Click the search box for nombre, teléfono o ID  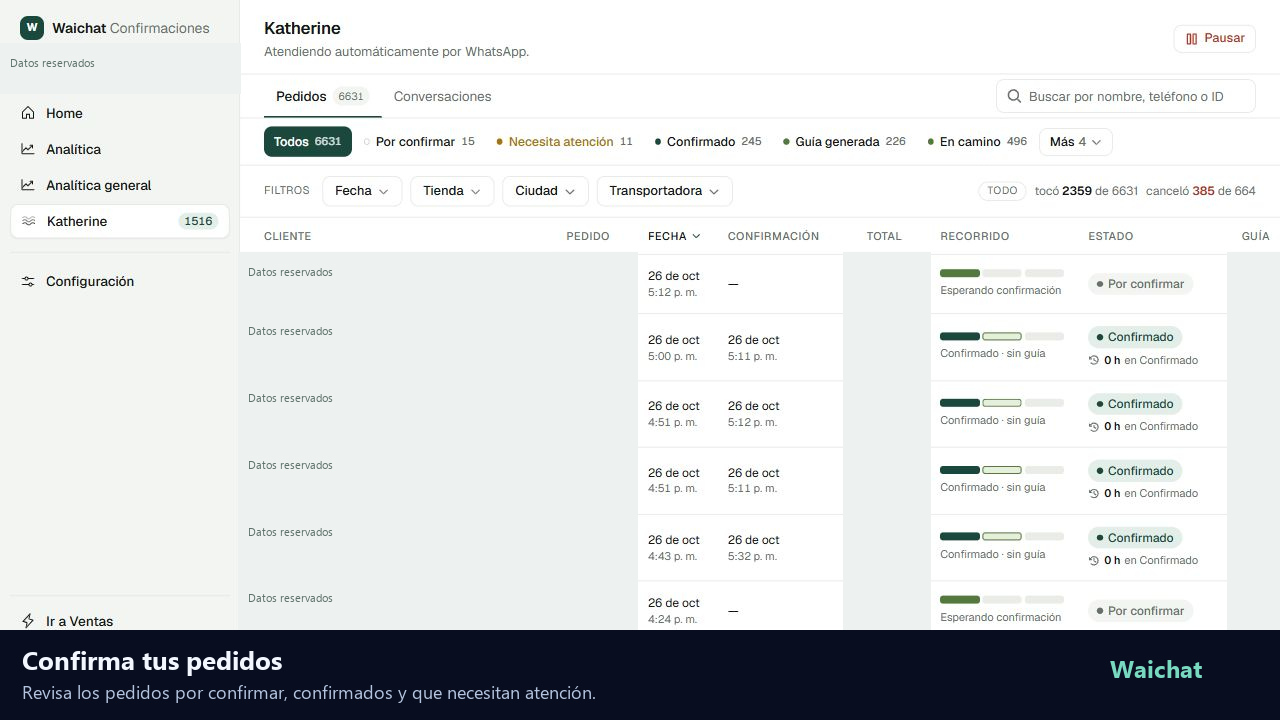tap(1125, 96)
